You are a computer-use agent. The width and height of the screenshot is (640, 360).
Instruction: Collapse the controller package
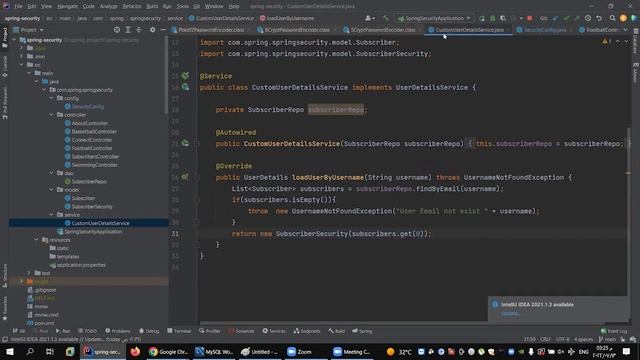51,115
